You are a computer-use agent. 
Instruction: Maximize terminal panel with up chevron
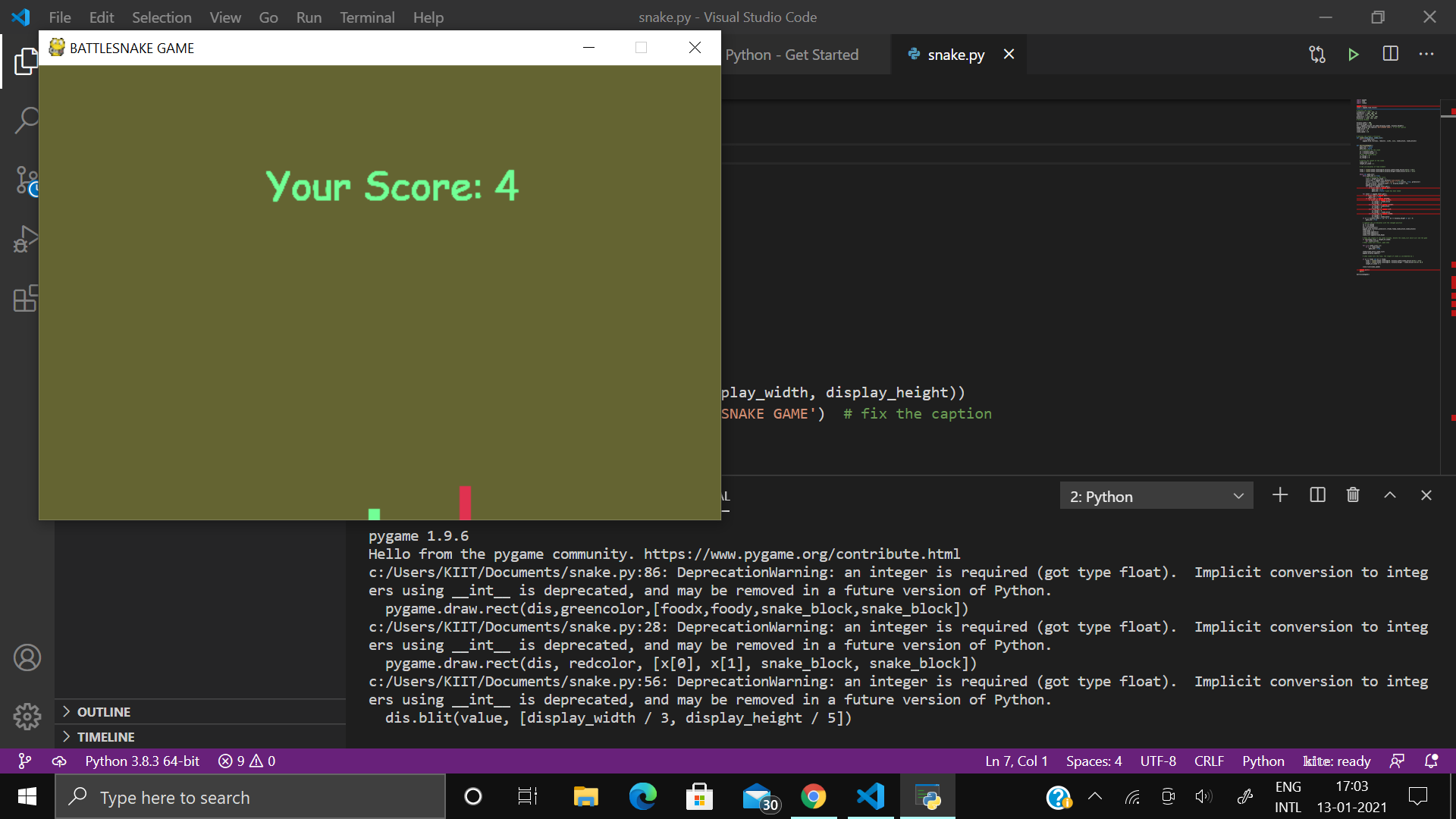[x=1390, y=495]
